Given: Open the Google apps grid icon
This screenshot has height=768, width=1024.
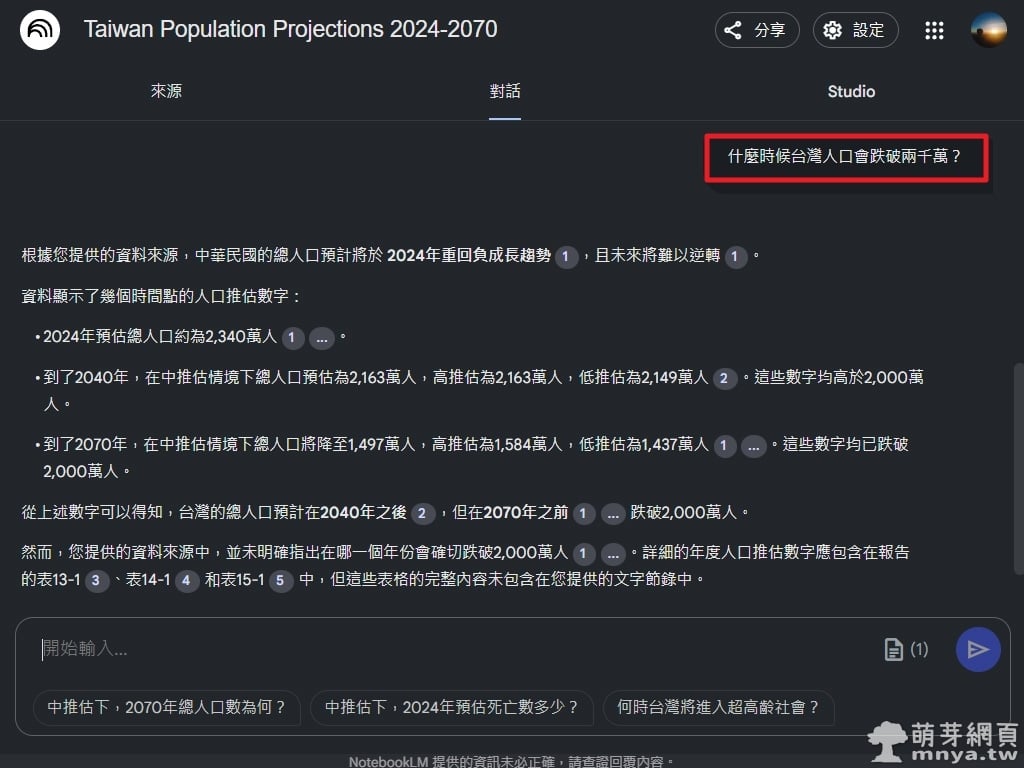Looking at the screenshot, I should pos(934,30).
